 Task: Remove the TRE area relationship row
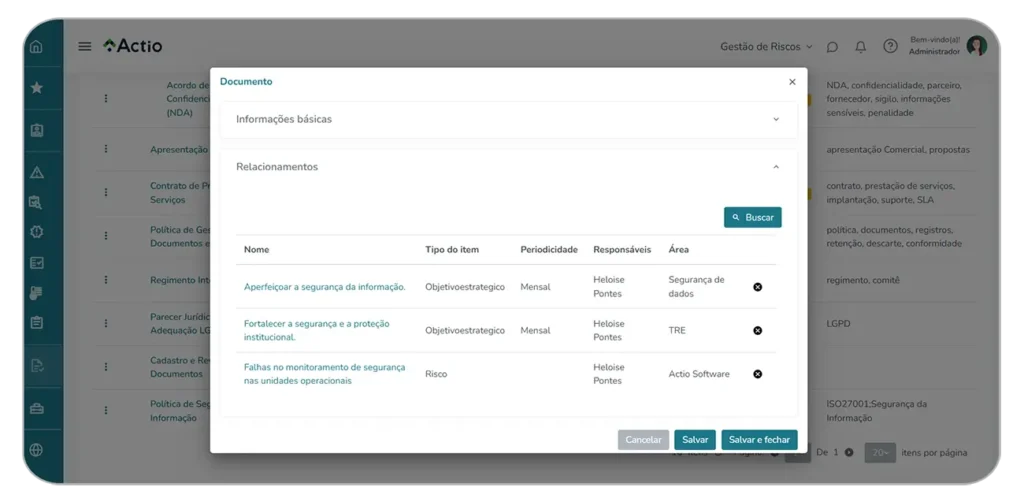click(x=757, y=330)
